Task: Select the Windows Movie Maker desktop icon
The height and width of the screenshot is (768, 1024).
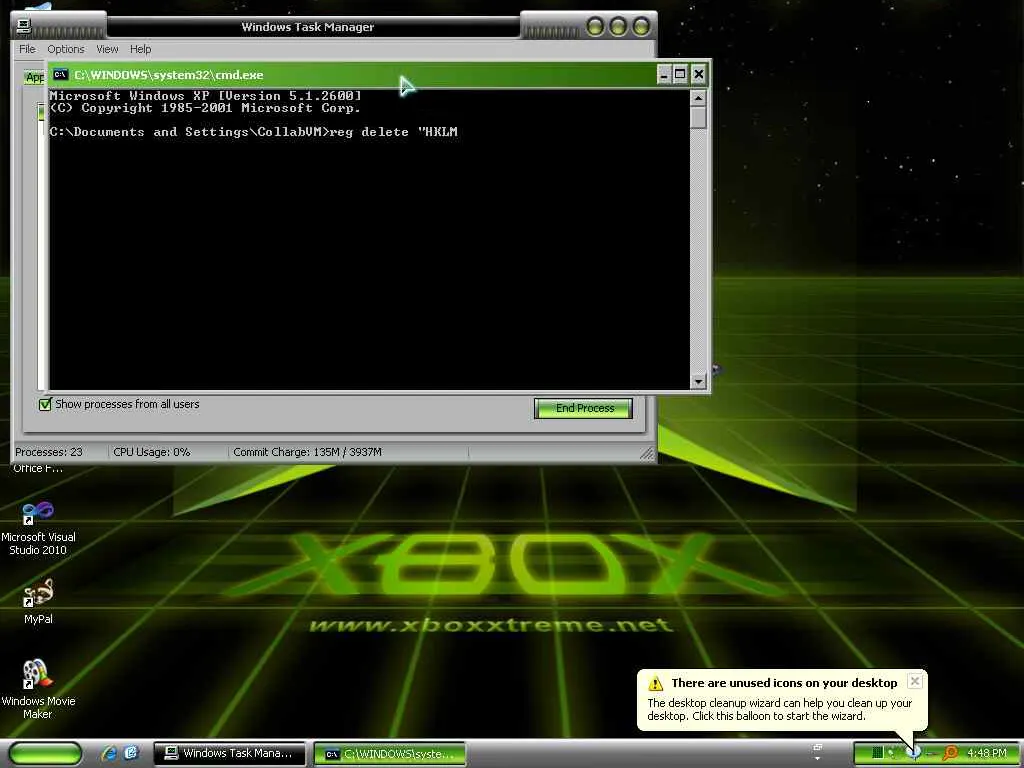Action: click(38, 689)
